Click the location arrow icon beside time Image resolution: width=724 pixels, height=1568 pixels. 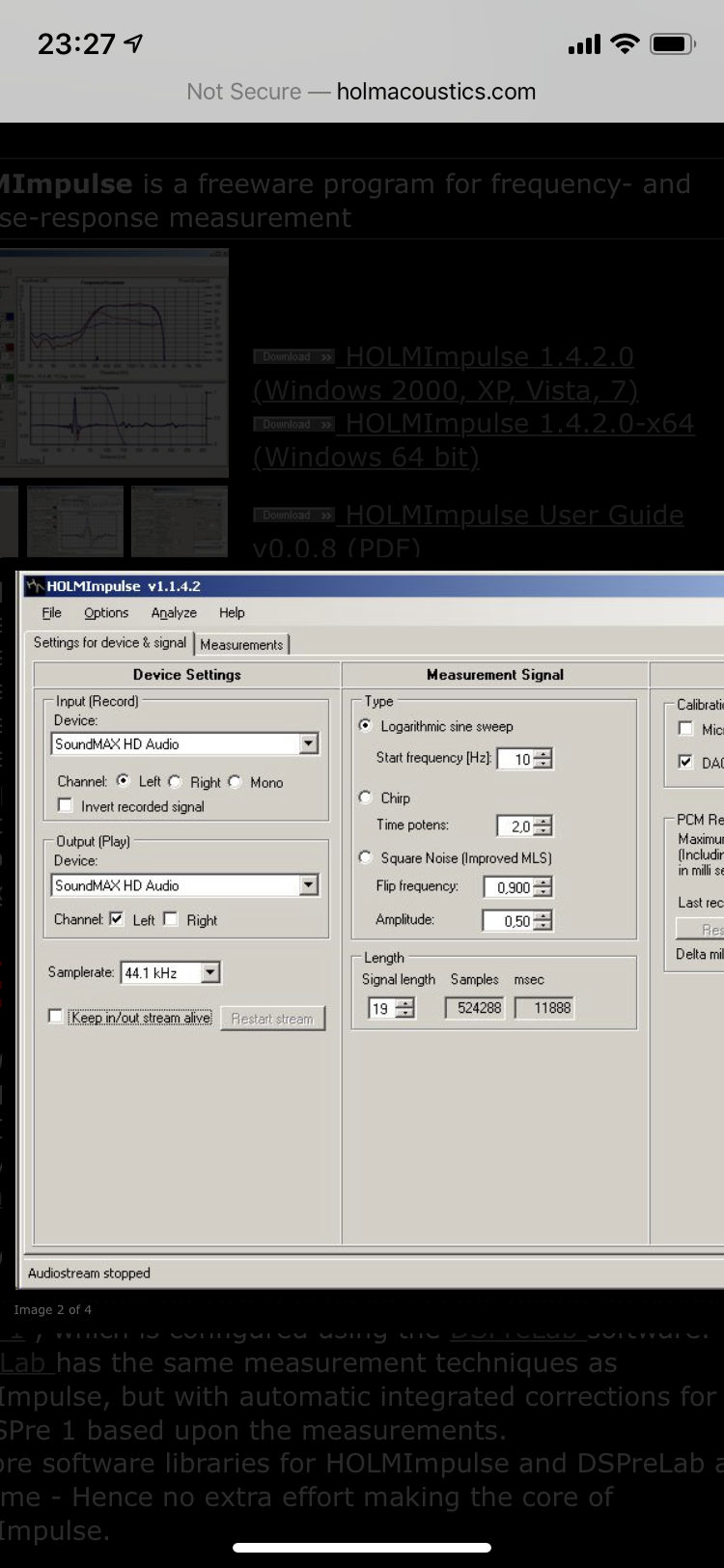click(134, 43)
